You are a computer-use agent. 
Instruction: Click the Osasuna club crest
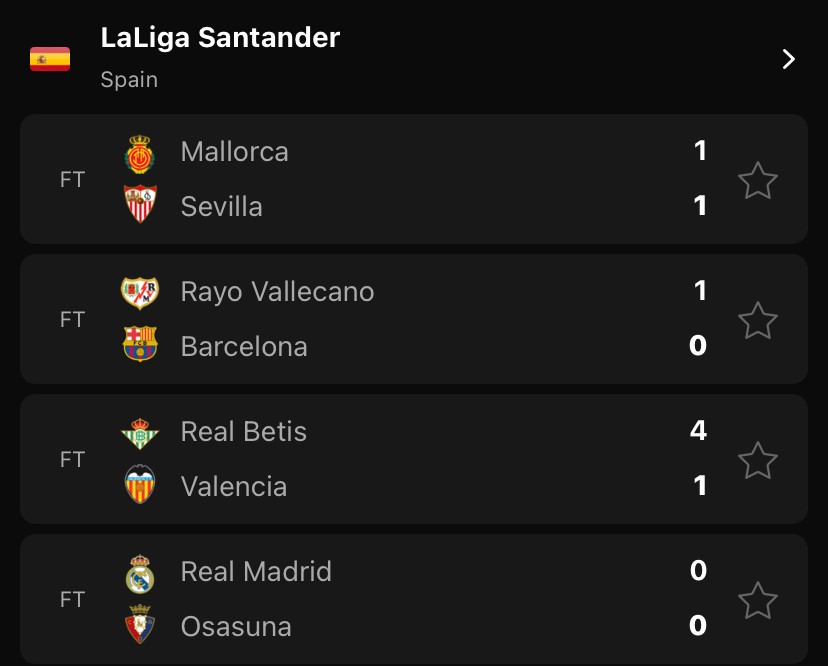[x=140, y=625]
